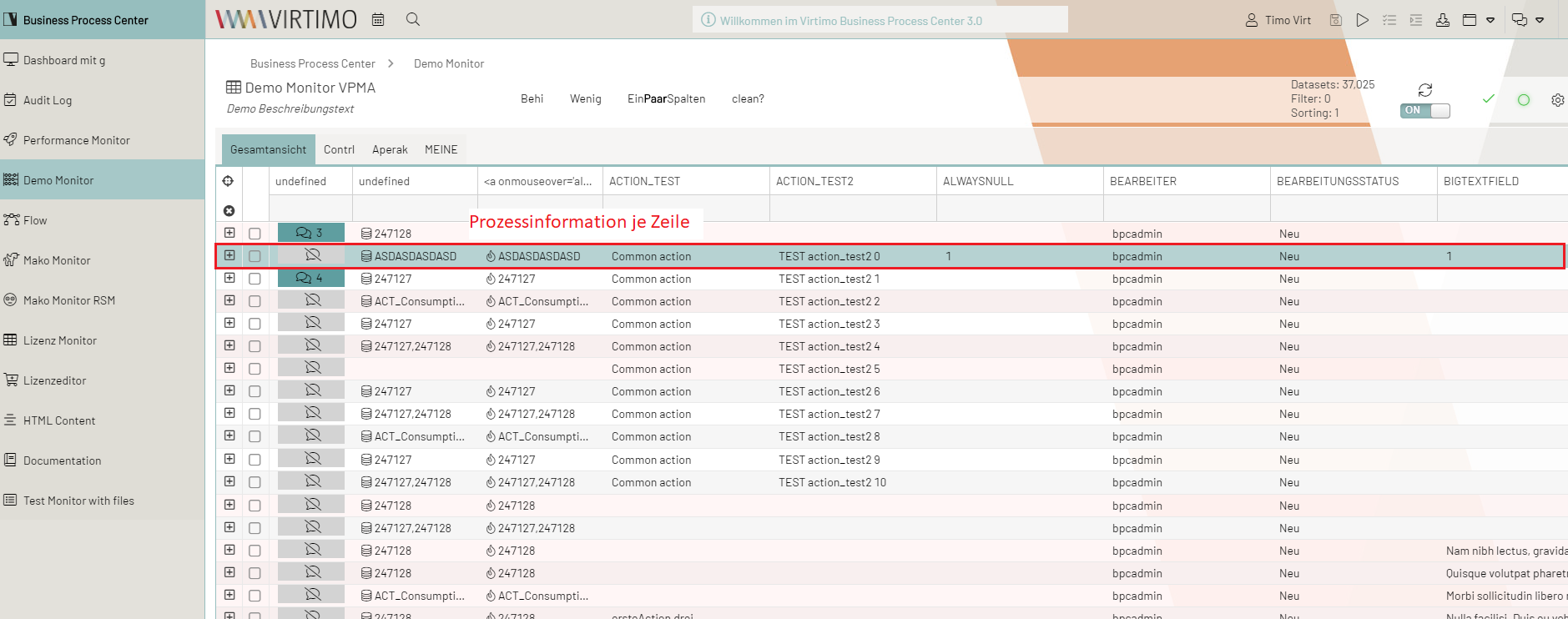Screen dimensions: 1568x619
Task: Switch to the Contrl tab
Action: point(339,149)
